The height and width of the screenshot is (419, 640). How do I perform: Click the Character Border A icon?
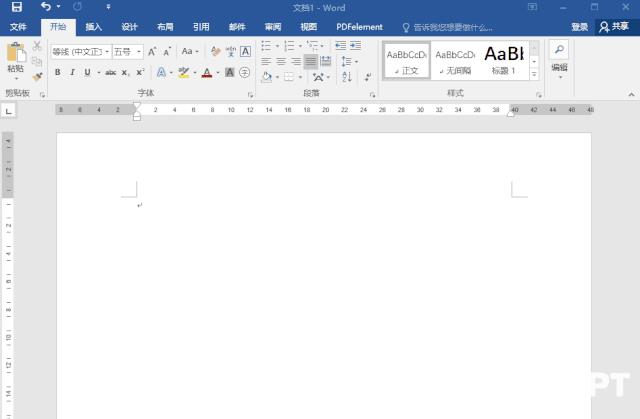click(245, 51)
